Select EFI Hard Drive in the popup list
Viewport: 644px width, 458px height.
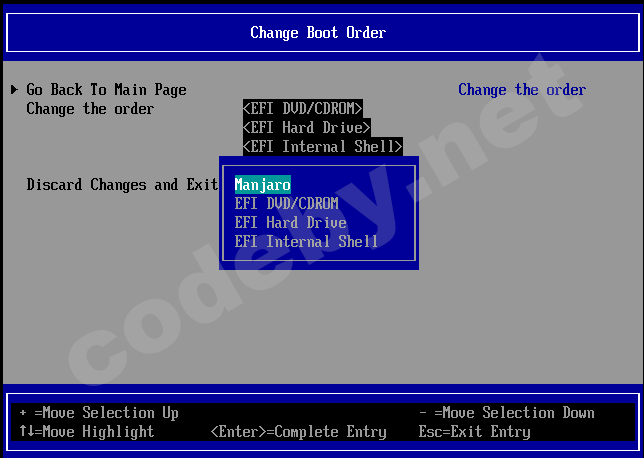click(x=290, y=222)
